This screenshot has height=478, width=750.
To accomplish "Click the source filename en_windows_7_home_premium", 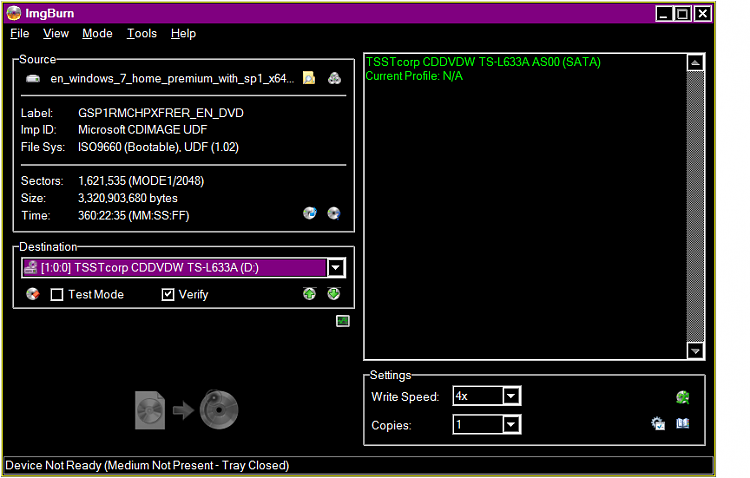I will tap(172, 78).
